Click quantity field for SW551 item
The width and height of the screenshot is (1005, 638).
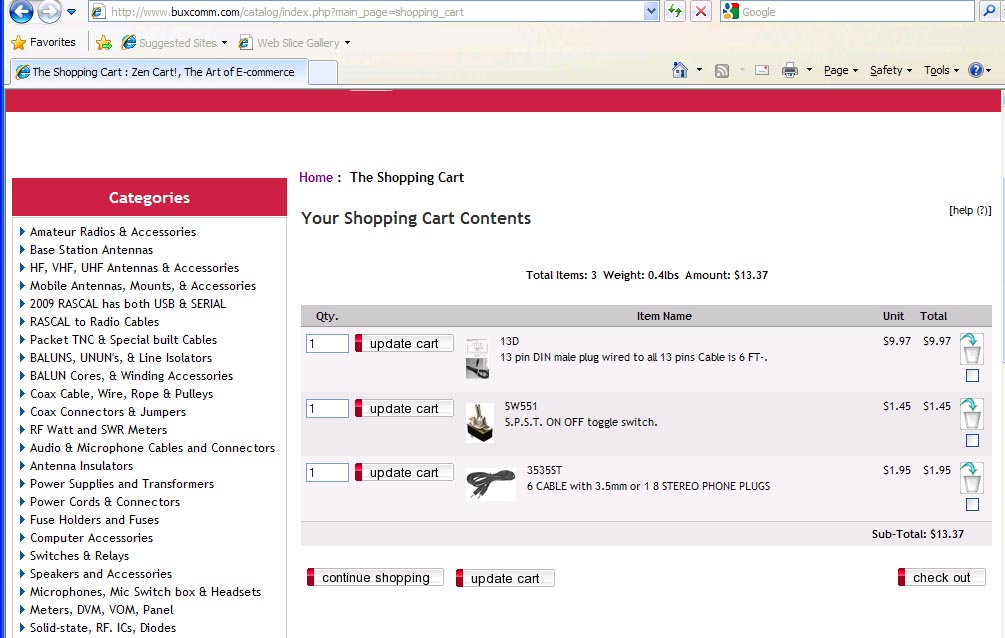[327, 408]
